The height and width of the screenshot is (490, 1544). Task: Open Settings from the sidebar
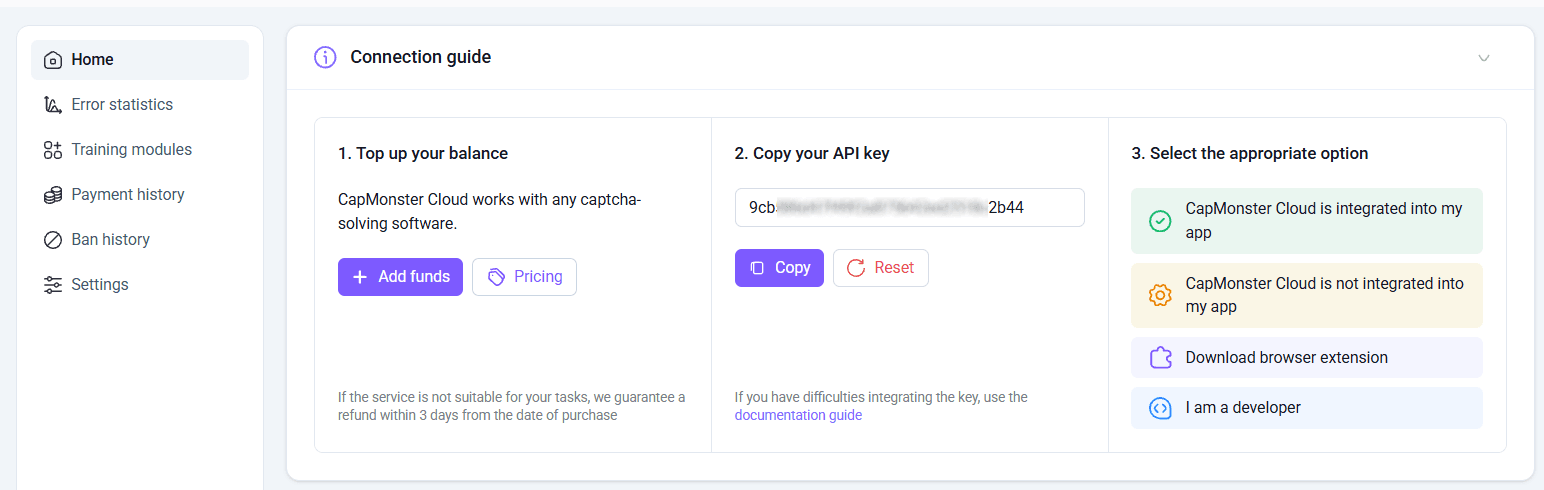[x=140, y=285]
